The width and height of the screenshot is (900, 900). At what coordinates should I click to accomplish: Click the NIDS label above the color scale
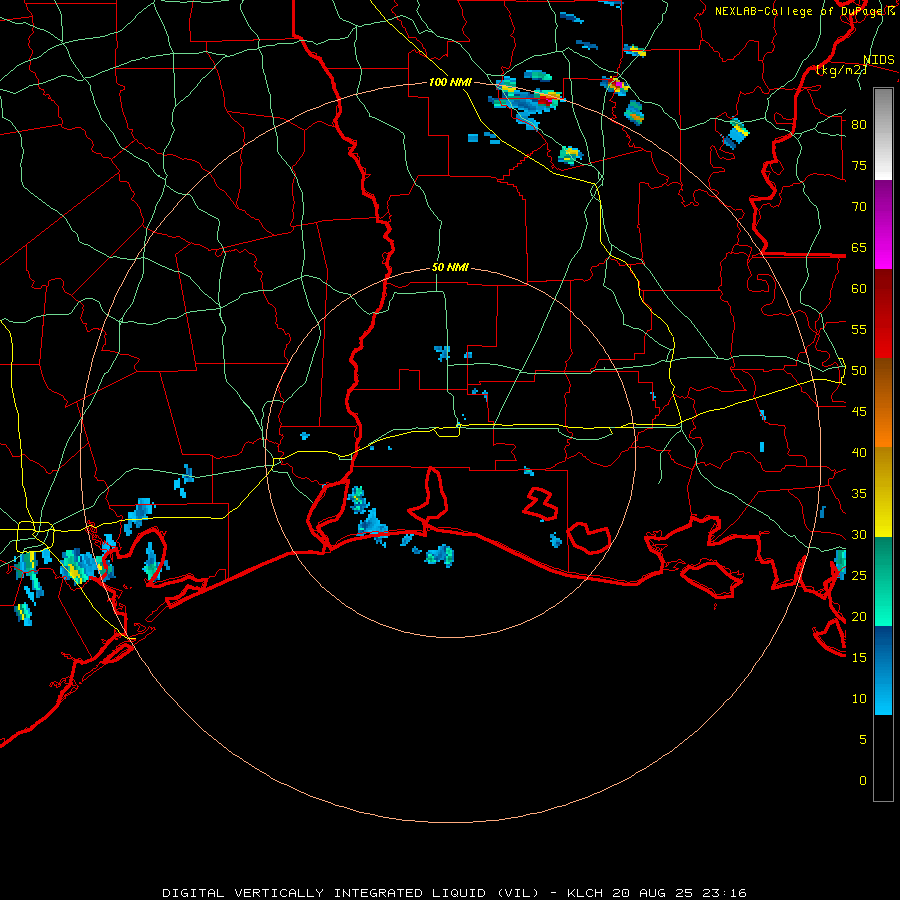[x=879, y=60]
